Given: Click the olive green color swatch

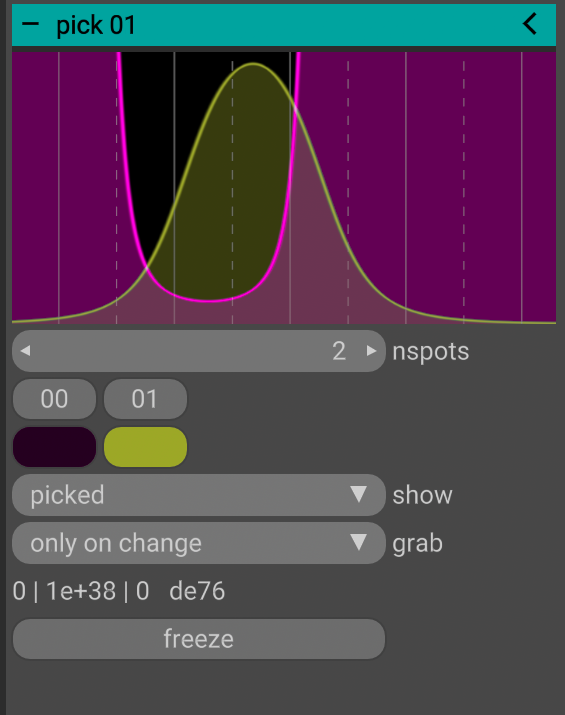Looking at the screenshot, I should click(145, 447).
